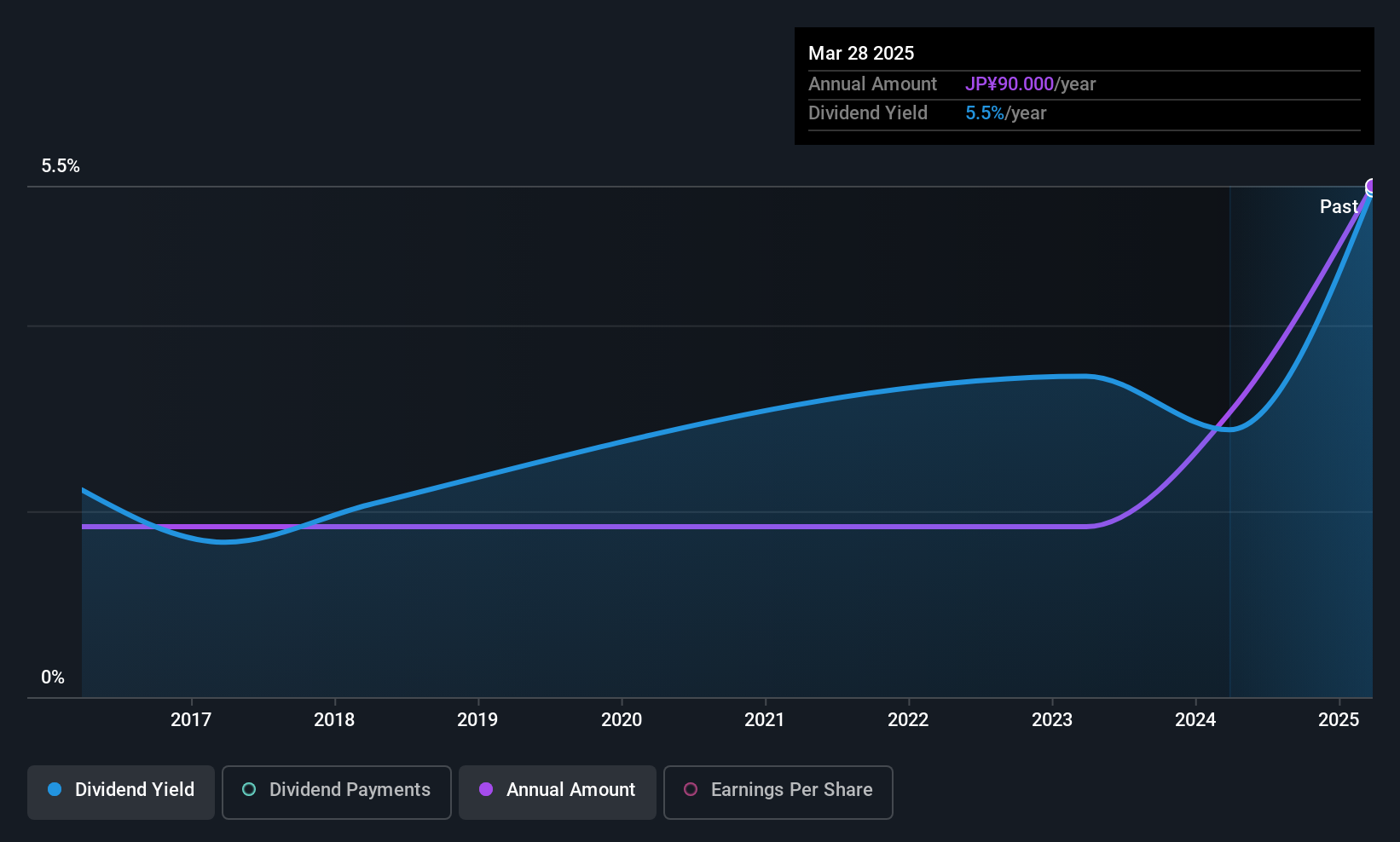1400x842 pixels.
Task: Click the 2024 x-axis label
Action: [x=1195, y=719]
